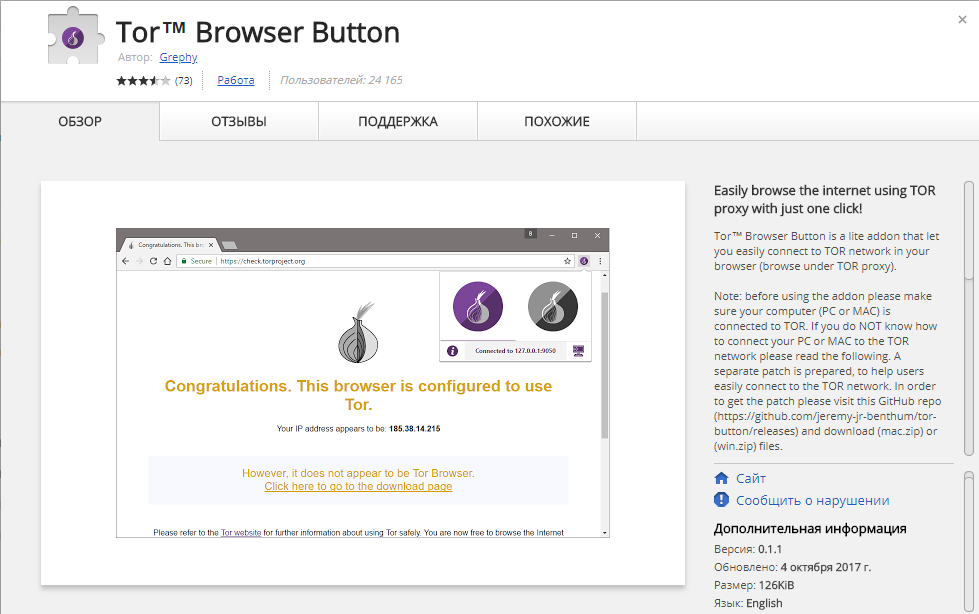Click the Дополнительная информация heading
Viewport: 979px width, 614px height.
(810, 528)
